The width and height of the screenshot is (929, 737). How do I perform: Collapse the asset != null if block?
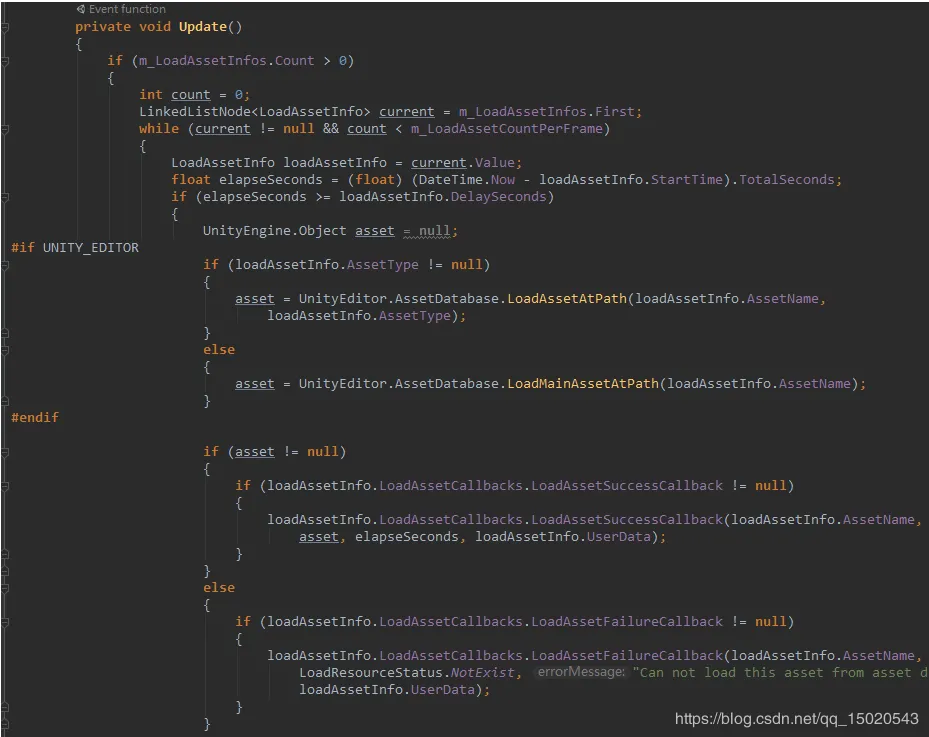click(5, 452)
